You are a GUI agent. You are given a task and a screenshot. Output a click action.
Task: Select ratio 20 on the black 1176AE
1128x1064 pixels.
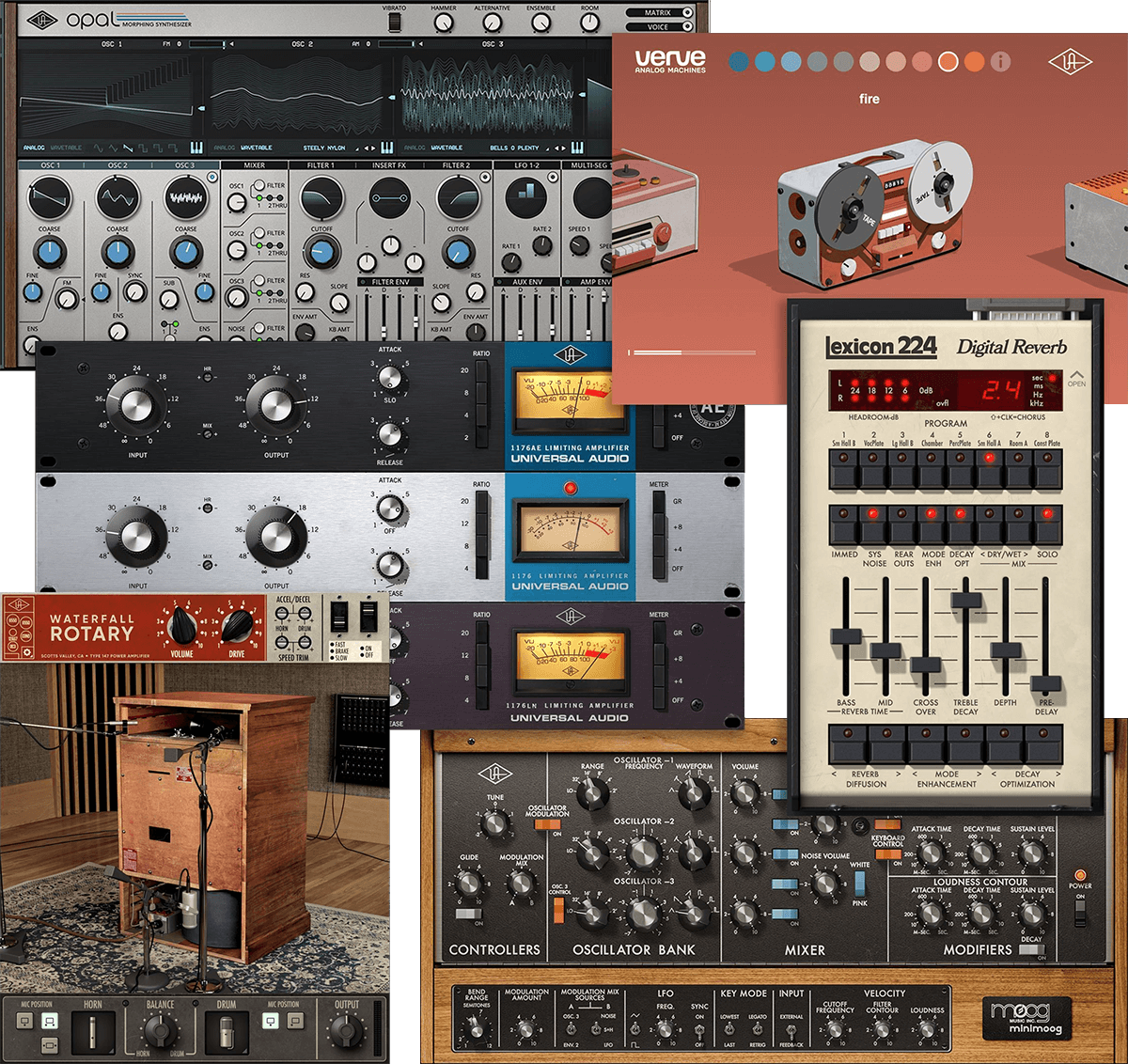click(482, 372)
